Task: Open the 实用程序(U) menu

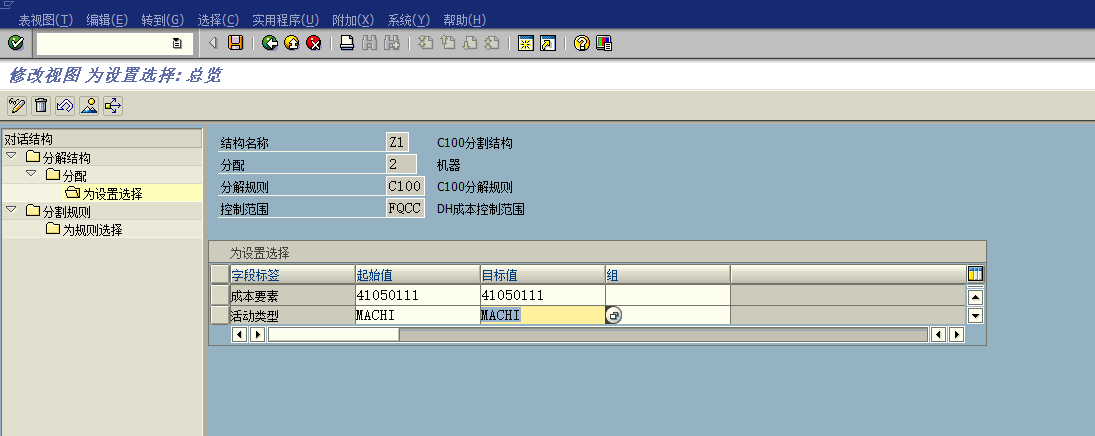Action: (x=285, y=20)
